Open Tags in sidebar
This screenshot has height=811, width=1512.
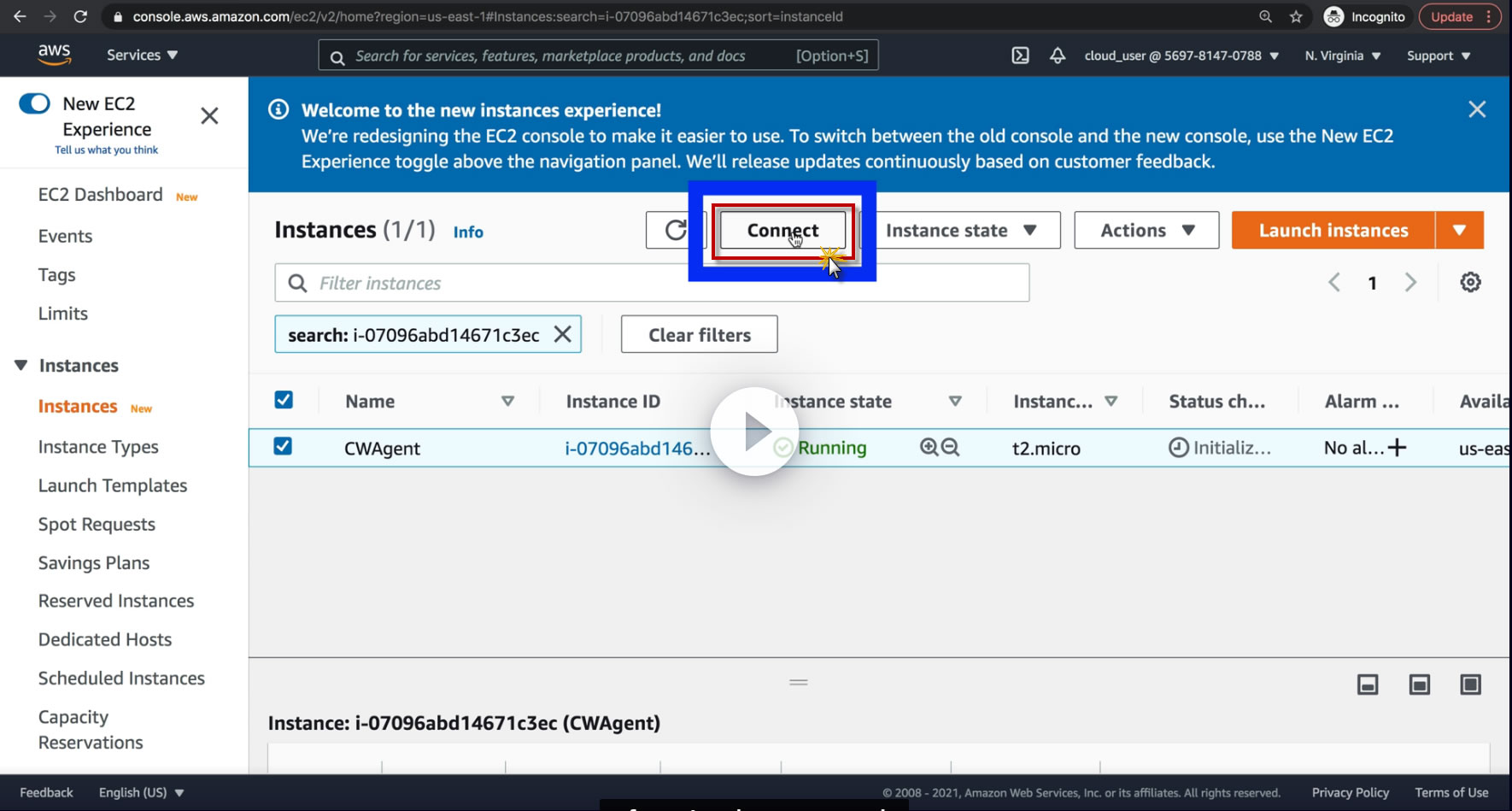pyautogui.click(x=56, y=275)
